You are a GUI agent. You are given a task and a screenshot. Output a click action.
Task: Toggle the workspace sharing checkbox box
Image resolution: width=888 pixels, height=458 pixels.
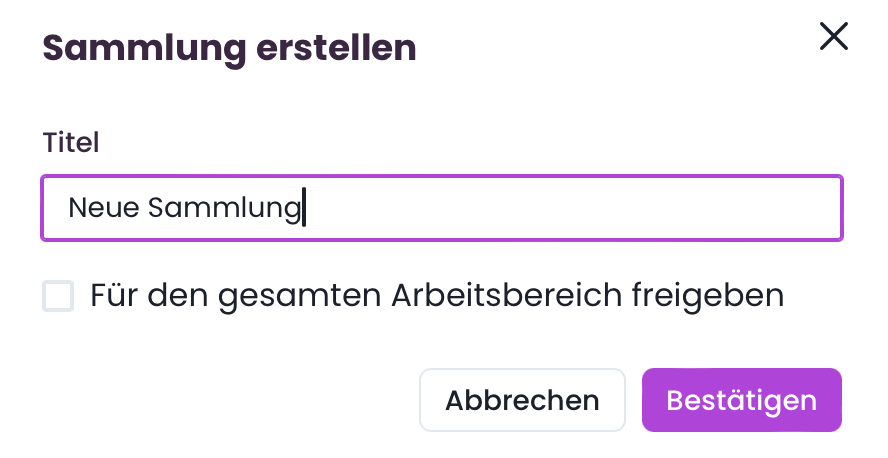[58, 296]
